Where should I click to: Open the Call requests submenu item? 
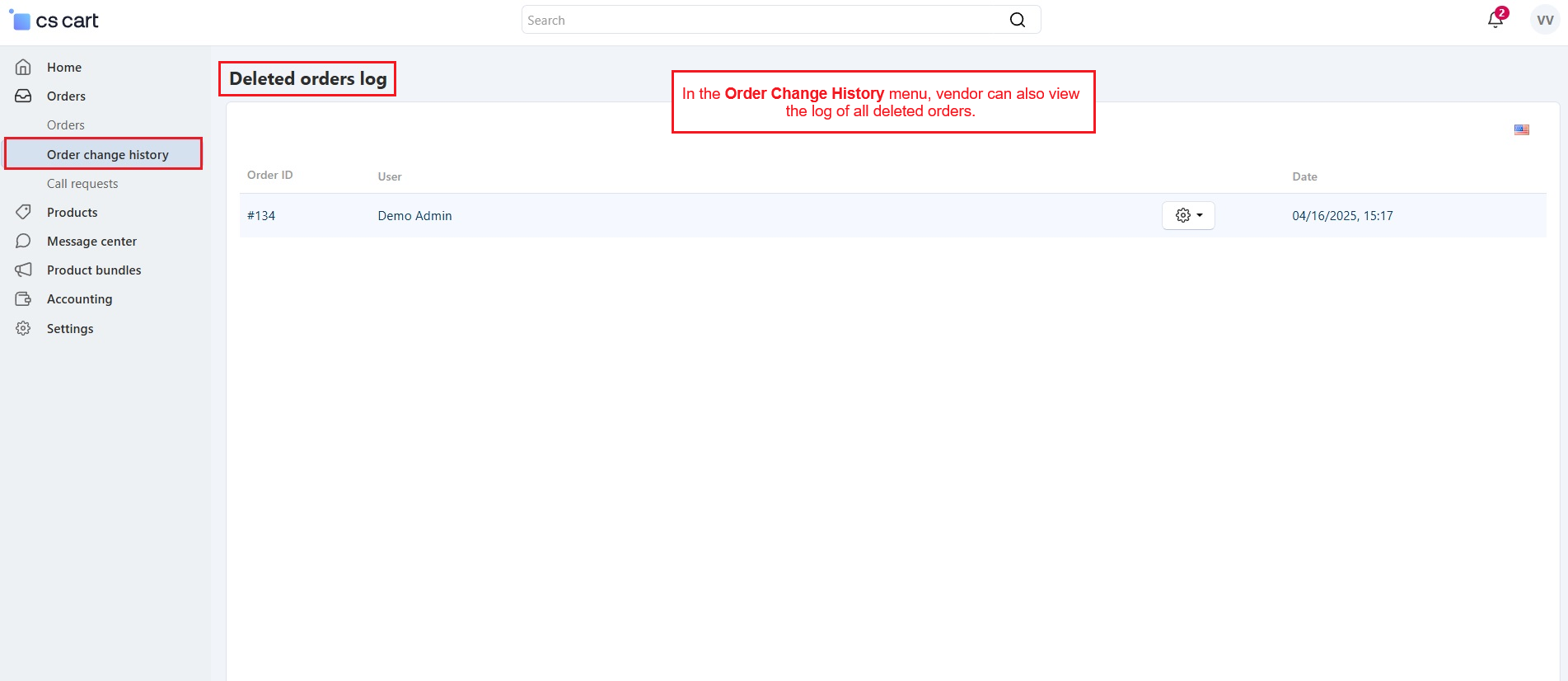click(x=82, y=184)
